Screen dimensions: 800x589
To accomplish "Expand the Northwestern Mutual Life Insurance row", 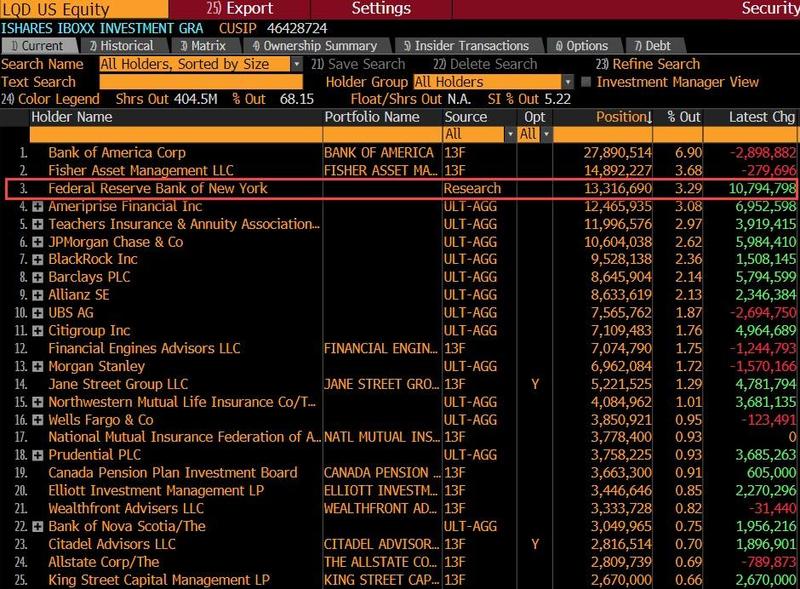I will pyautogui.click(x=38, y=403).
